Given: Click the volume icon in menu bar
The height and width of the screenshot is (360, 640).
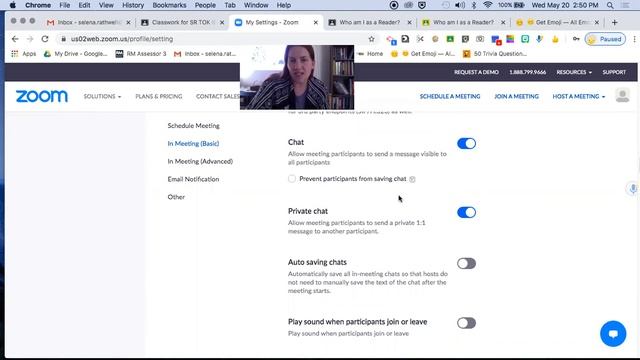Looking at the screenshot, I should [x=460, y=5].
